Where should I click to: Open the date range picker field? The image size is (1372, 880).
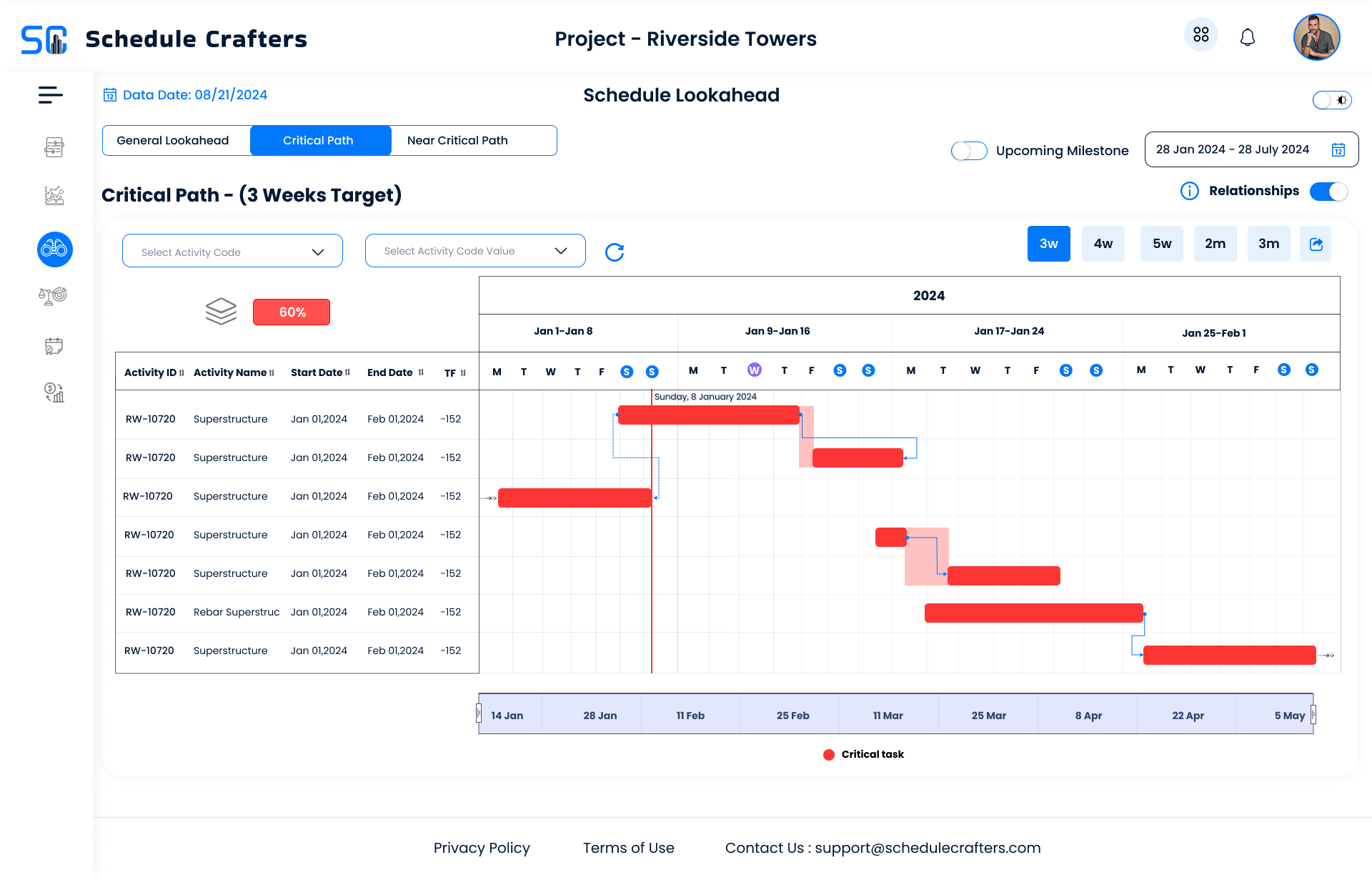(x=1251, y=149)
